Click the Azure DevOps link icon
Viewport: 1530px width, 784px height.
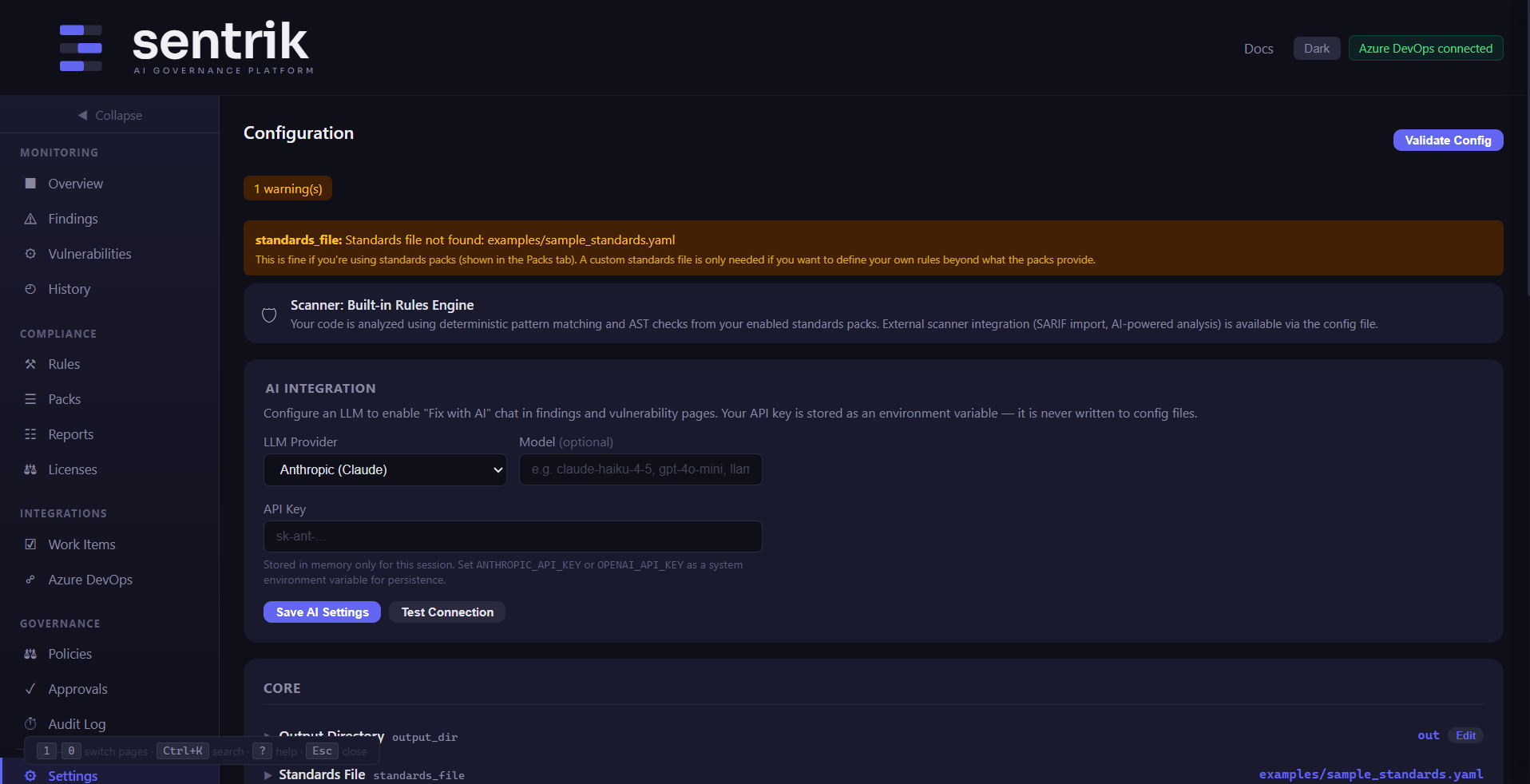30,580
